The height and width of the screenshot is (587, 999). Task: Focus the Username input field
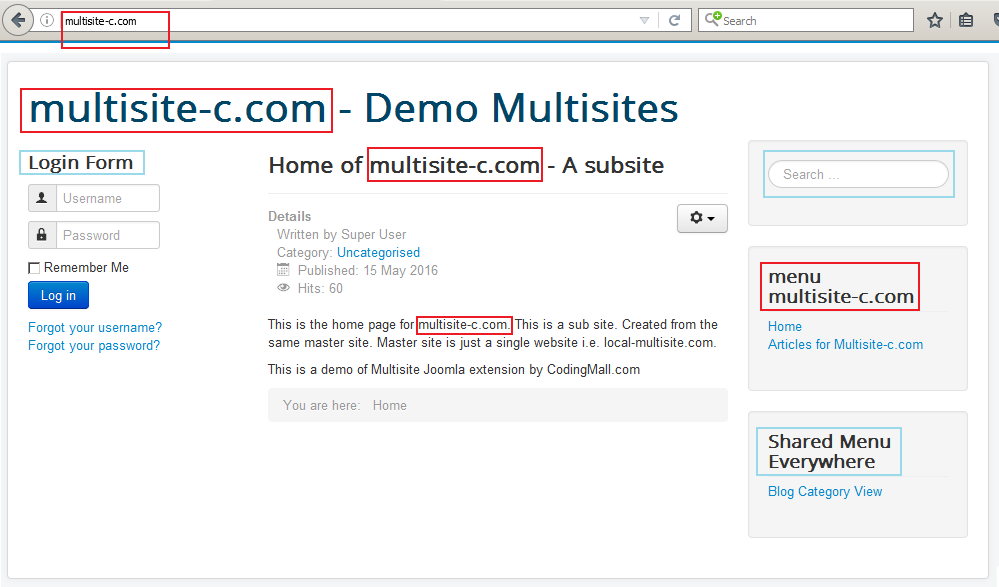(108, 198)
